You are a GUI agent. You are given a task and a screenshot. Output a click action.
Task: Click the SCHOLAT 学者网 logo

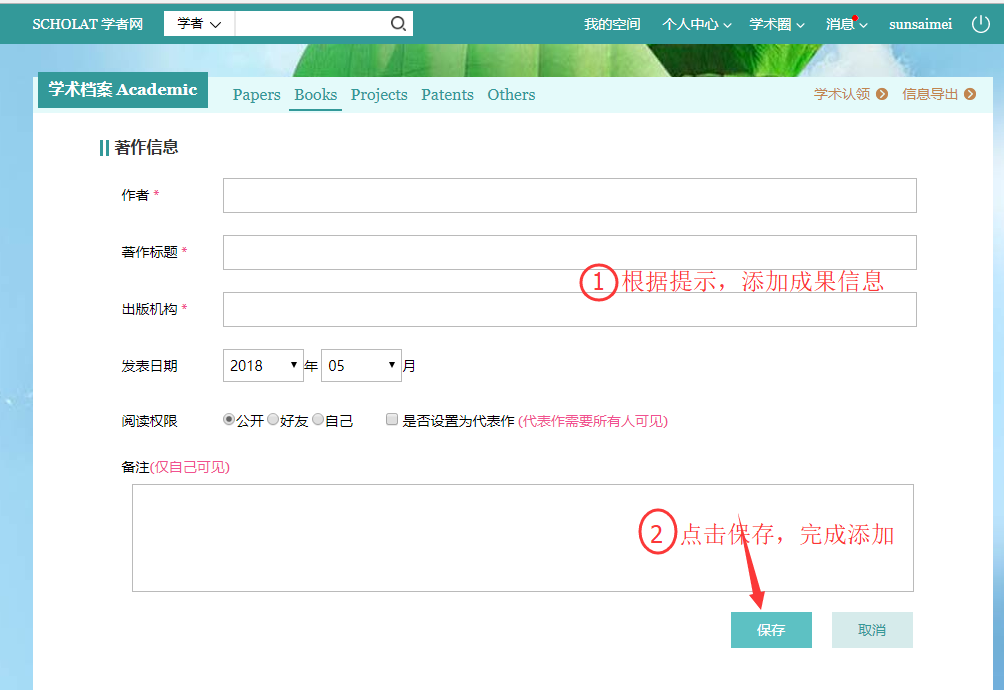(x=86, y=24)
